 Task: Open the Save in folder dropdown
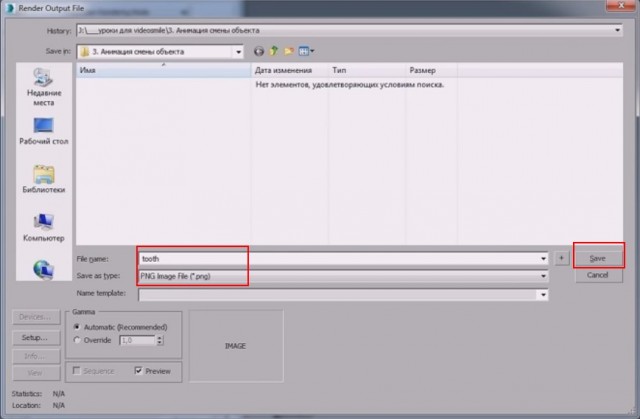(x=238, y=51)
